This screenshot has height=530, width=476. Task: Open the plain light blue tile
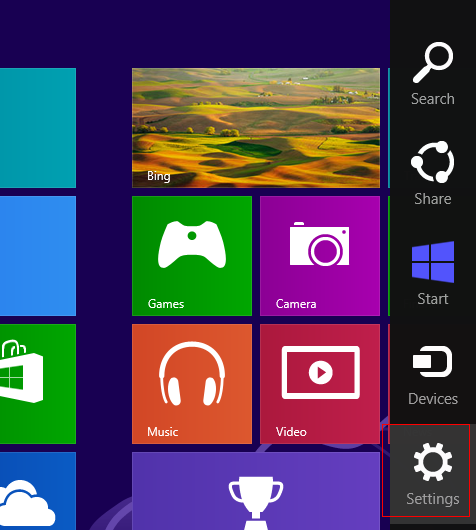click(38, 256)
